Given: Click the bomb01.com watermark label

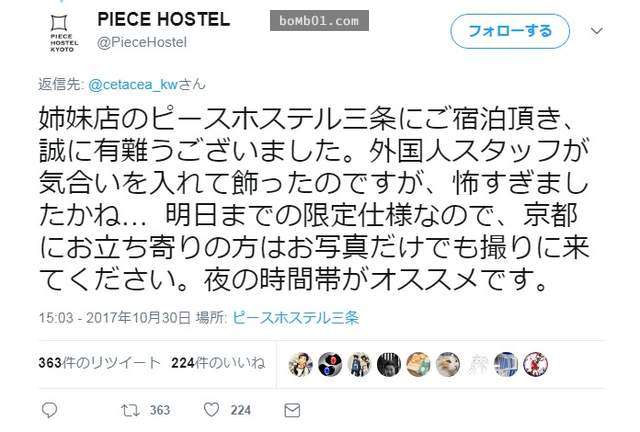Looking at the screenshot, I should (x=319, y=20).
